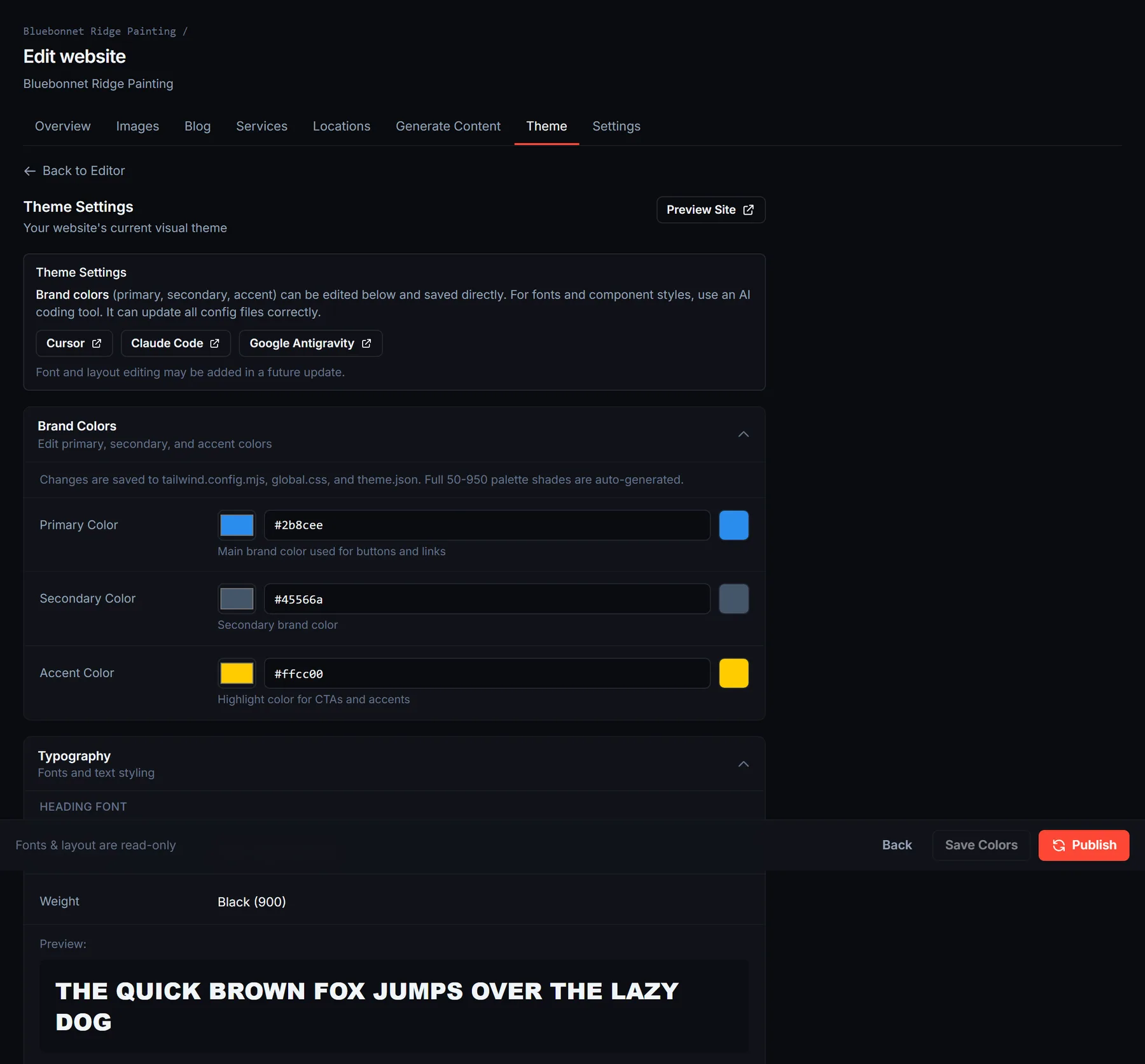Click the 'Black (900)' weight value

[252, 902]
